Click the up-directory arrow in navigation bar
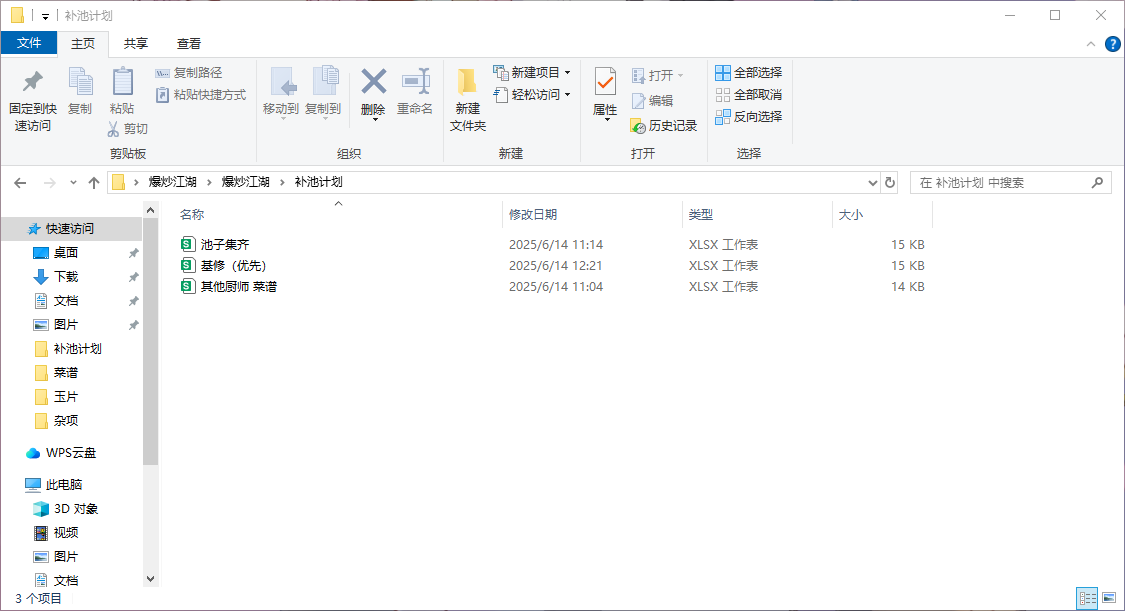 (94, 183)
